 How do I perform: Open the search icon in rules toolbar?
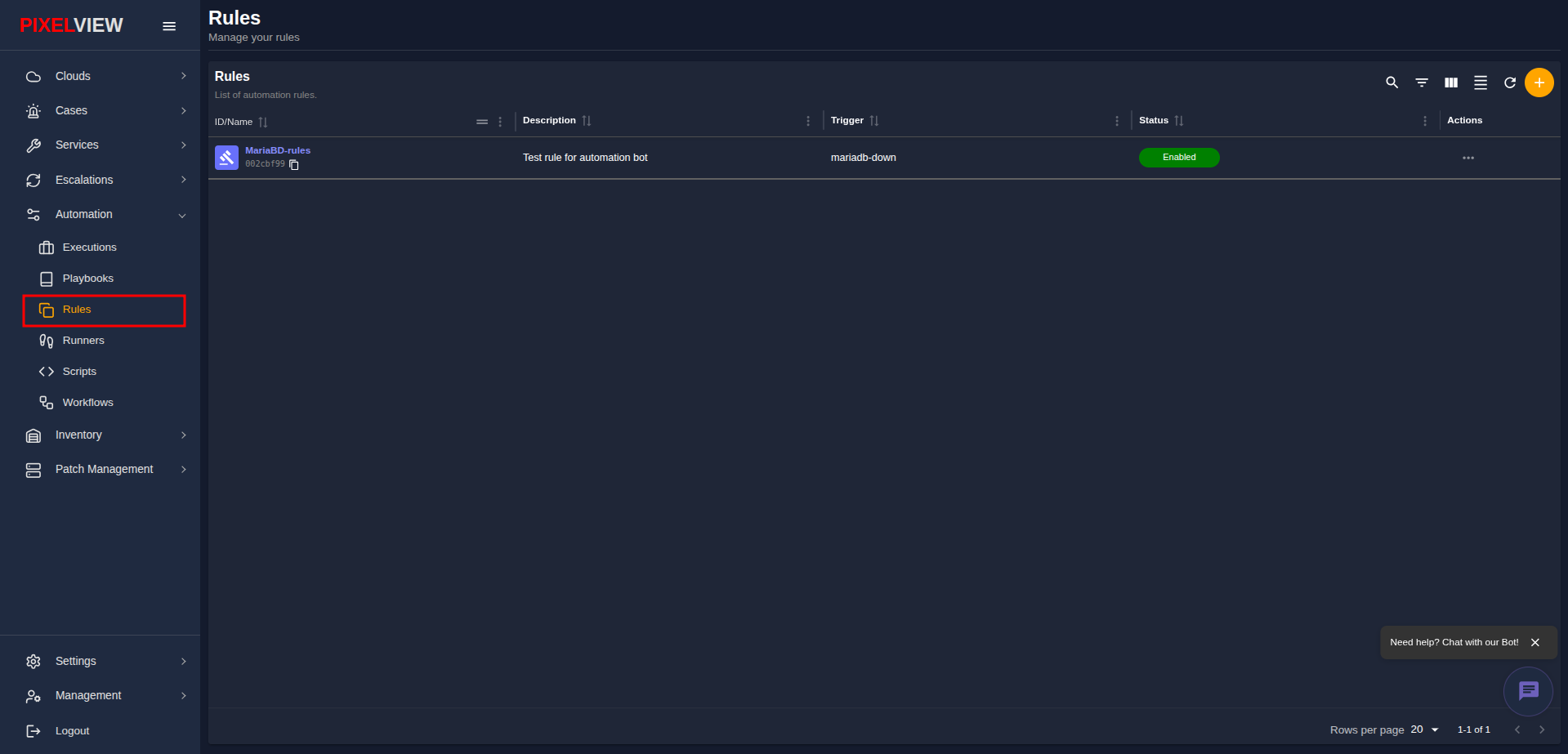point(1392,83)
